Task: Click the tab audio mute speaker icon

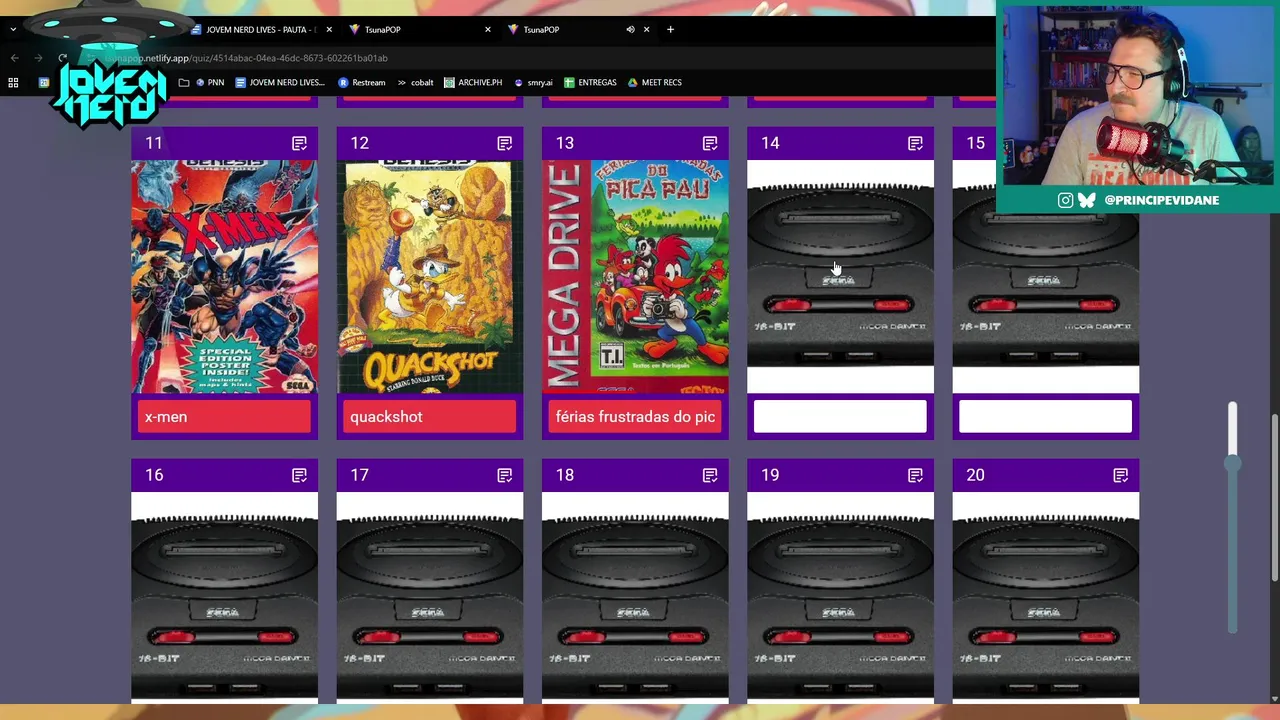Action: point(630,30)
